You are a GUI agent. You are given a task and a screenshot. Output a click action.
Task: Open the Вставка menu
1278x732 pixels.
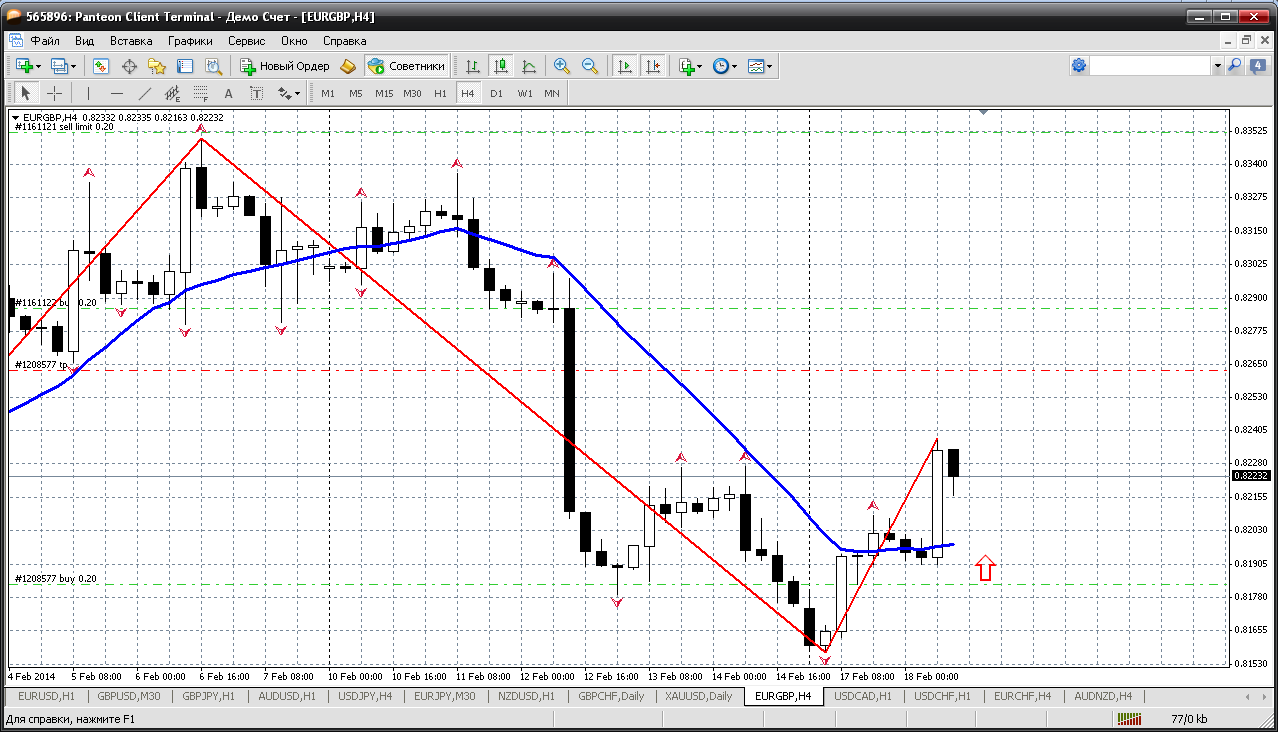coord(131,41)
